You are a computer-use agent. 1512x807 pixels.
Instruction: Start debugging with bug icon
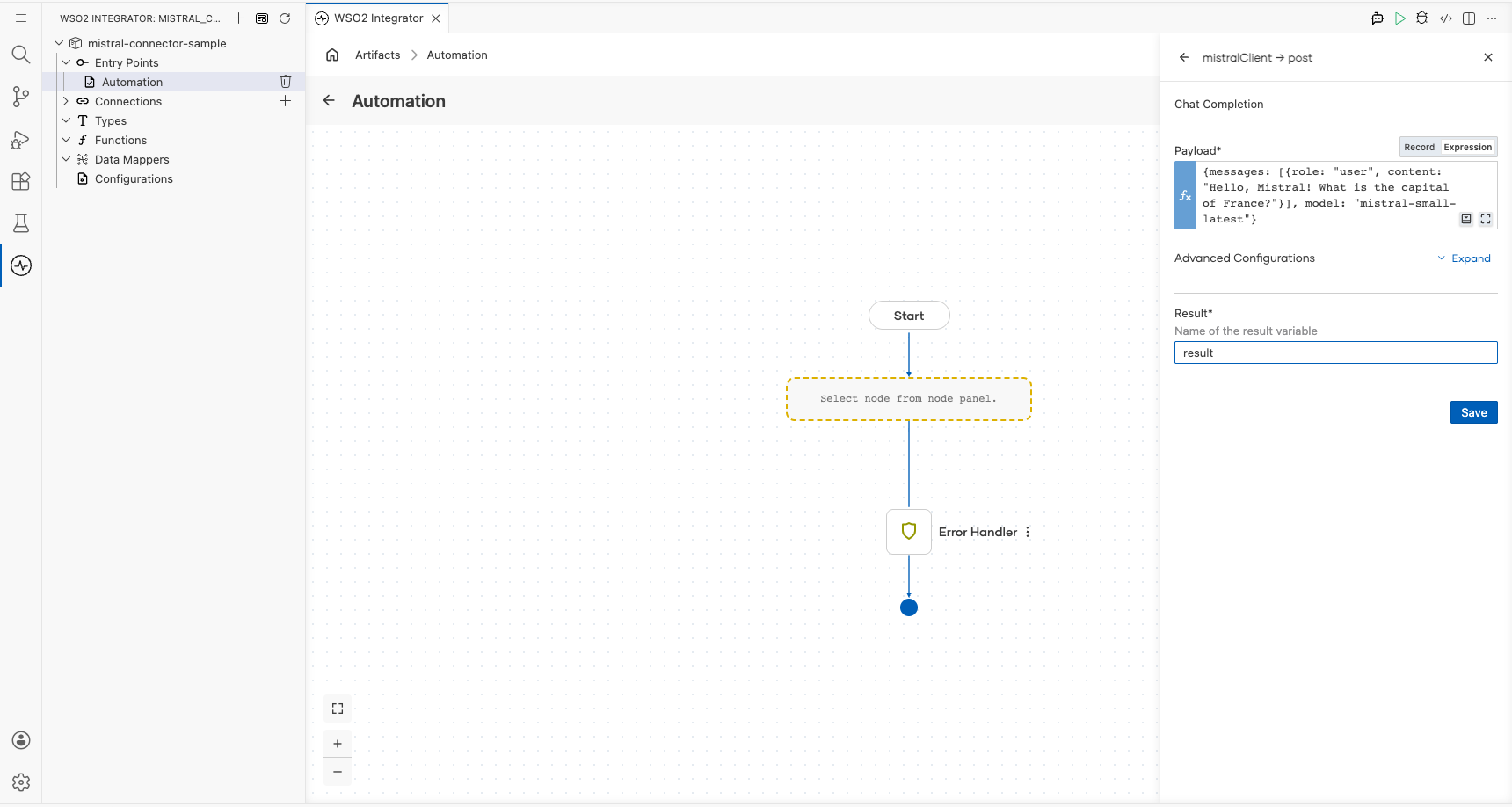1422,18
